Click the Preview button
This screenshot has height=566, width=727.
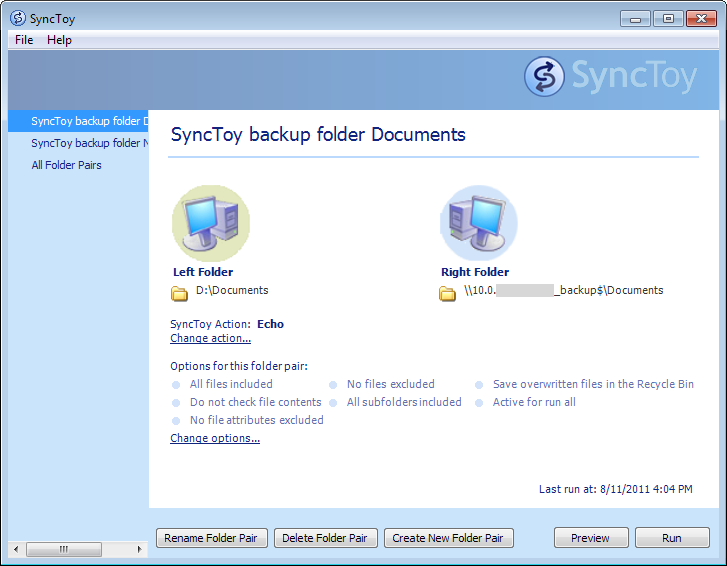[x=591, y=538]
